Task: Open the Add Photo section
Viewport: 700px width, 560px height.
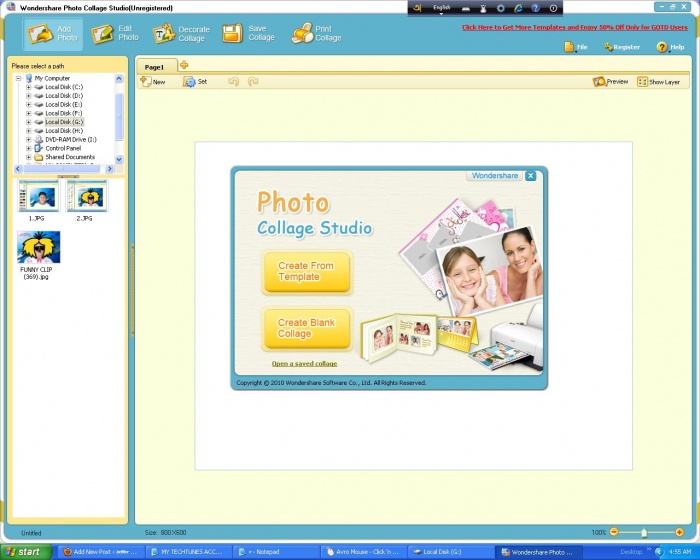Action: tap(53, 34)
